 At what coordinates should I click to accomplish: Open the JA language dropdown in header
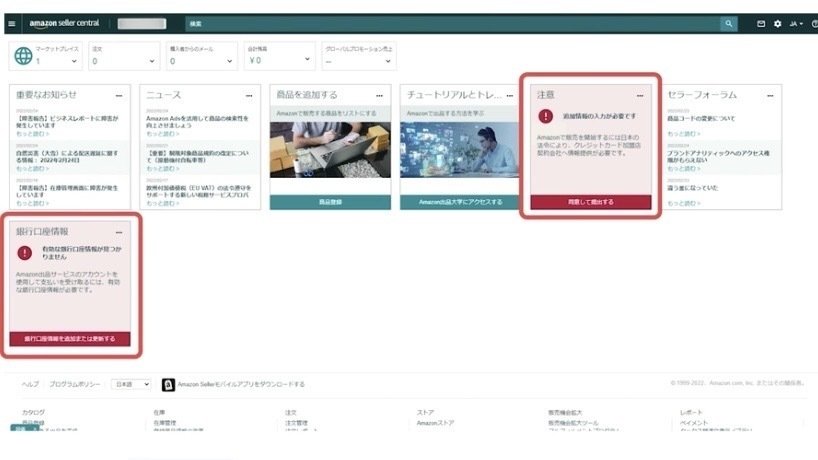click(796, 23)
